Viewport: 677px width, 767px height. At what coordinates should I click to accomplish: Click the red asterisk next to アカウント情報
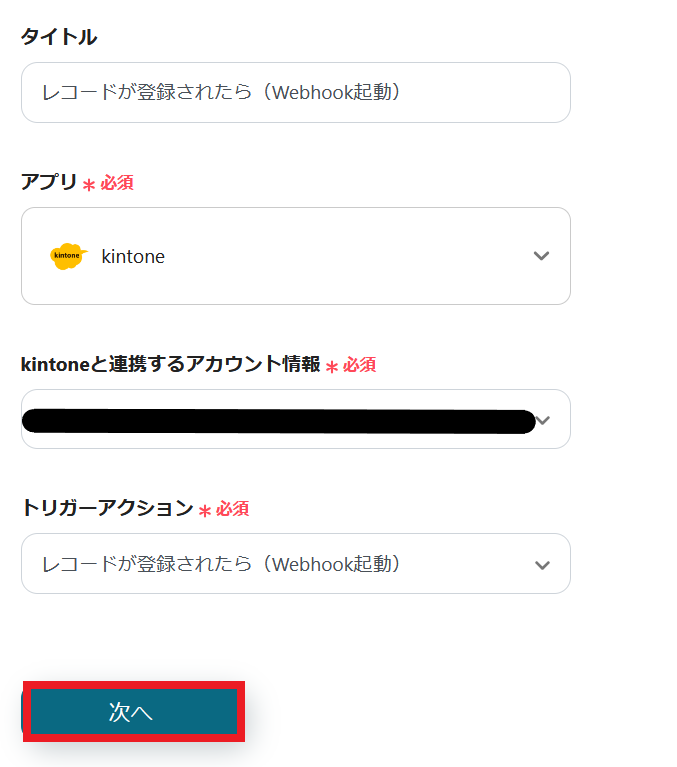click(332, 367)
